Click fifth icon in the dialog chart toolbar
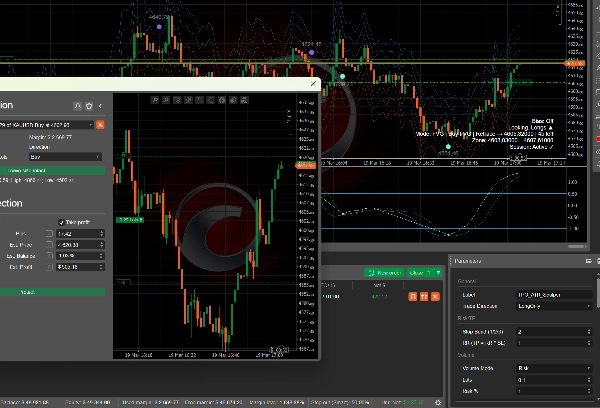This screenshot has width=600, height=408. [199, 100]
